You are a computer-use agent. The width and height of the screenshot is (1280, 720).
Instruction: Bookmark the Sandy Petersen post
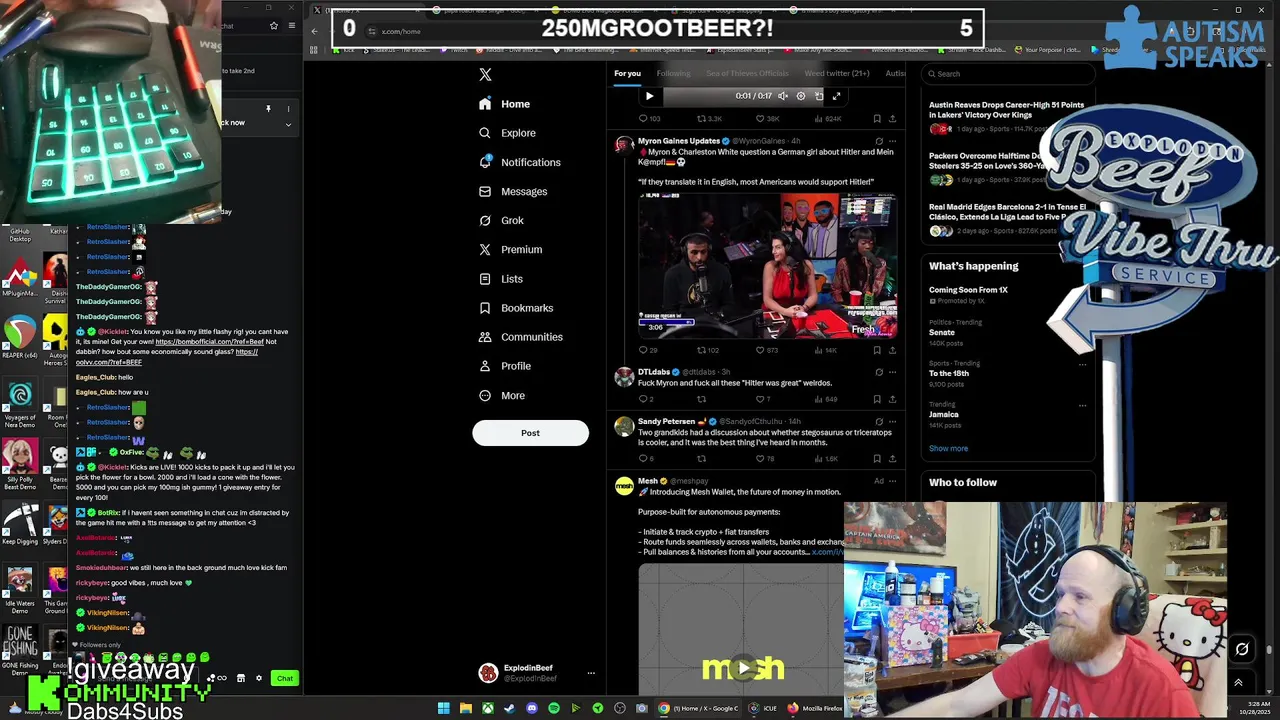point(877,458)
